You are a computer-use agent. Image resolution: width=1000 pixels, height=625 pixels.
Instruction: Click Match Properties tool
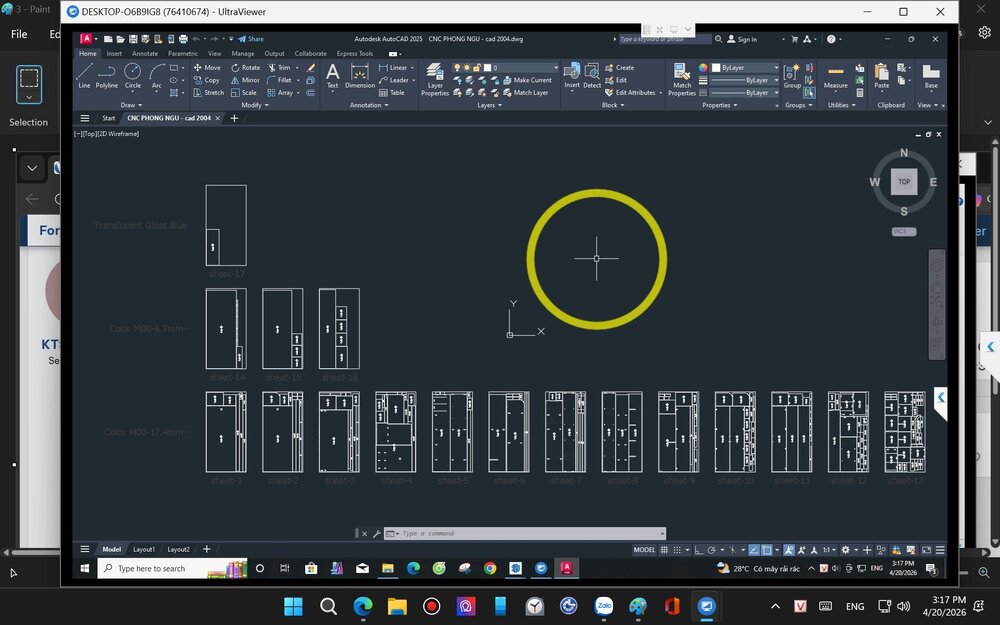(682, 79)
